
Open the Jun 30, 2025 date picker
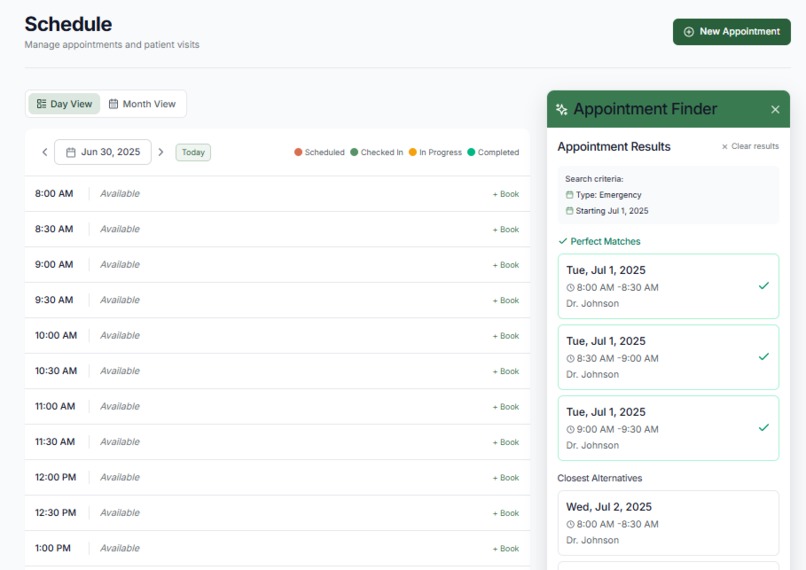(x=103, y=152)
